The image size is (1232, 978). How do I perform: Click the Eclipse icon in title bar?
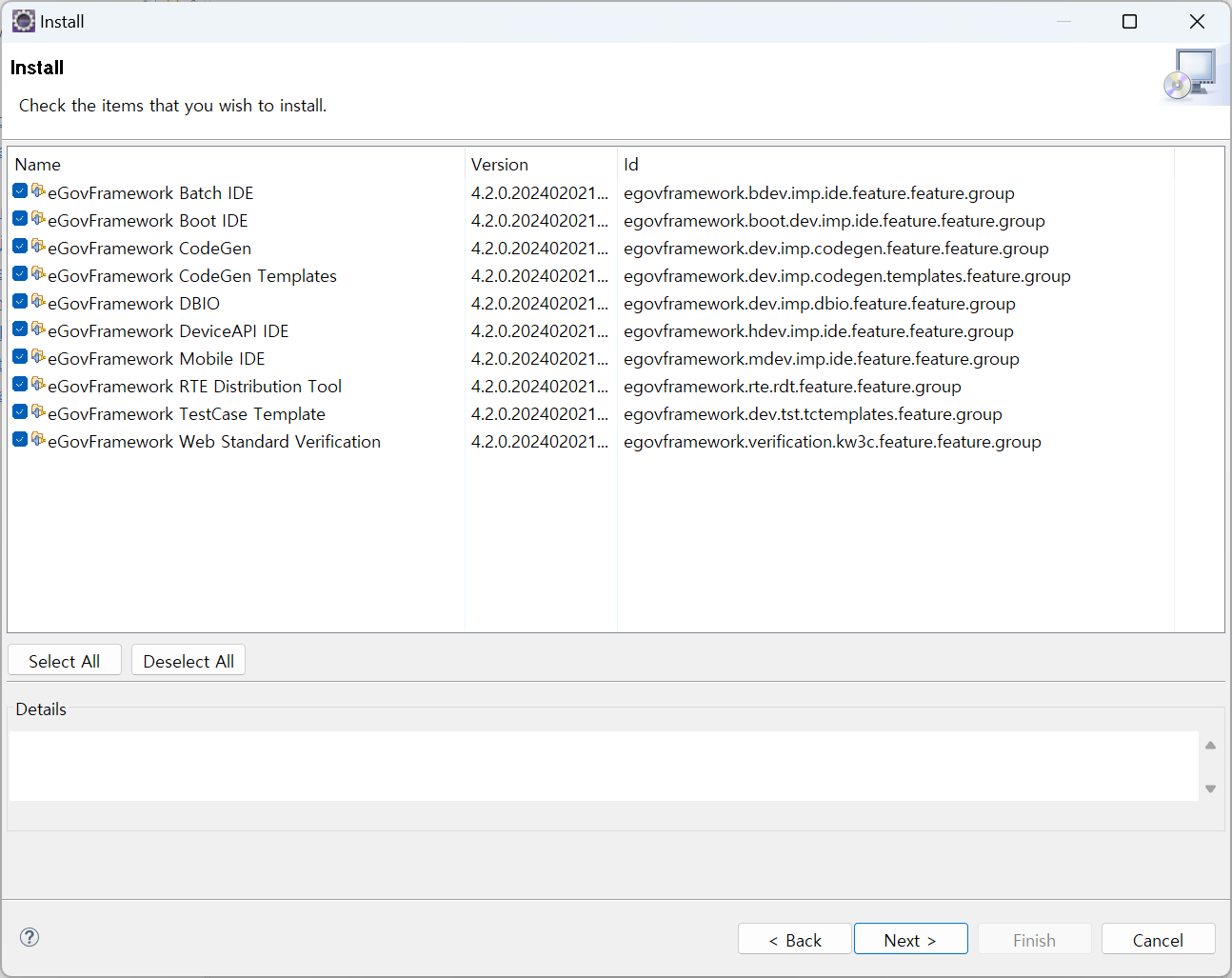pos(23,21)
